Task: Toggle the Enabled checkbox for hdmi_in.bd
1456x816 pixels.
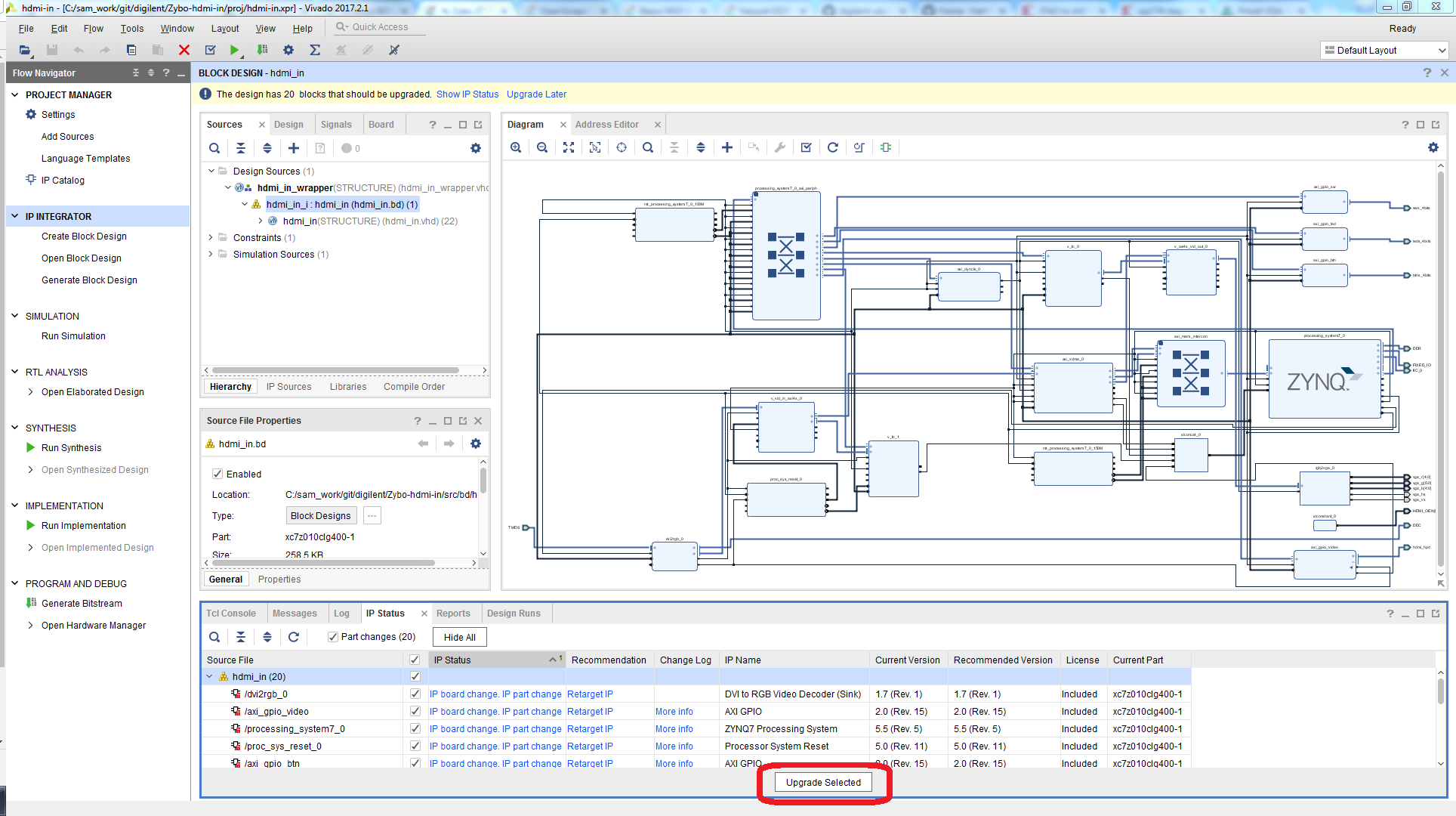Action: pos(217,474)
